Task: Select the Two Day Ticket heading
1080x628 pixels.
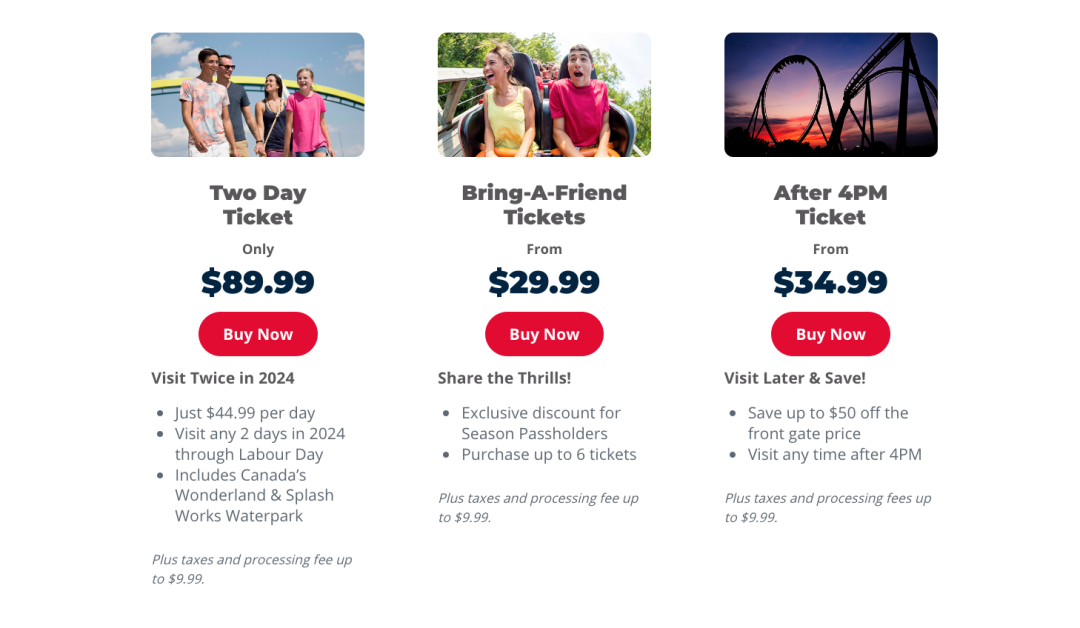Action: pyautogui.click(x=258, y=205)
